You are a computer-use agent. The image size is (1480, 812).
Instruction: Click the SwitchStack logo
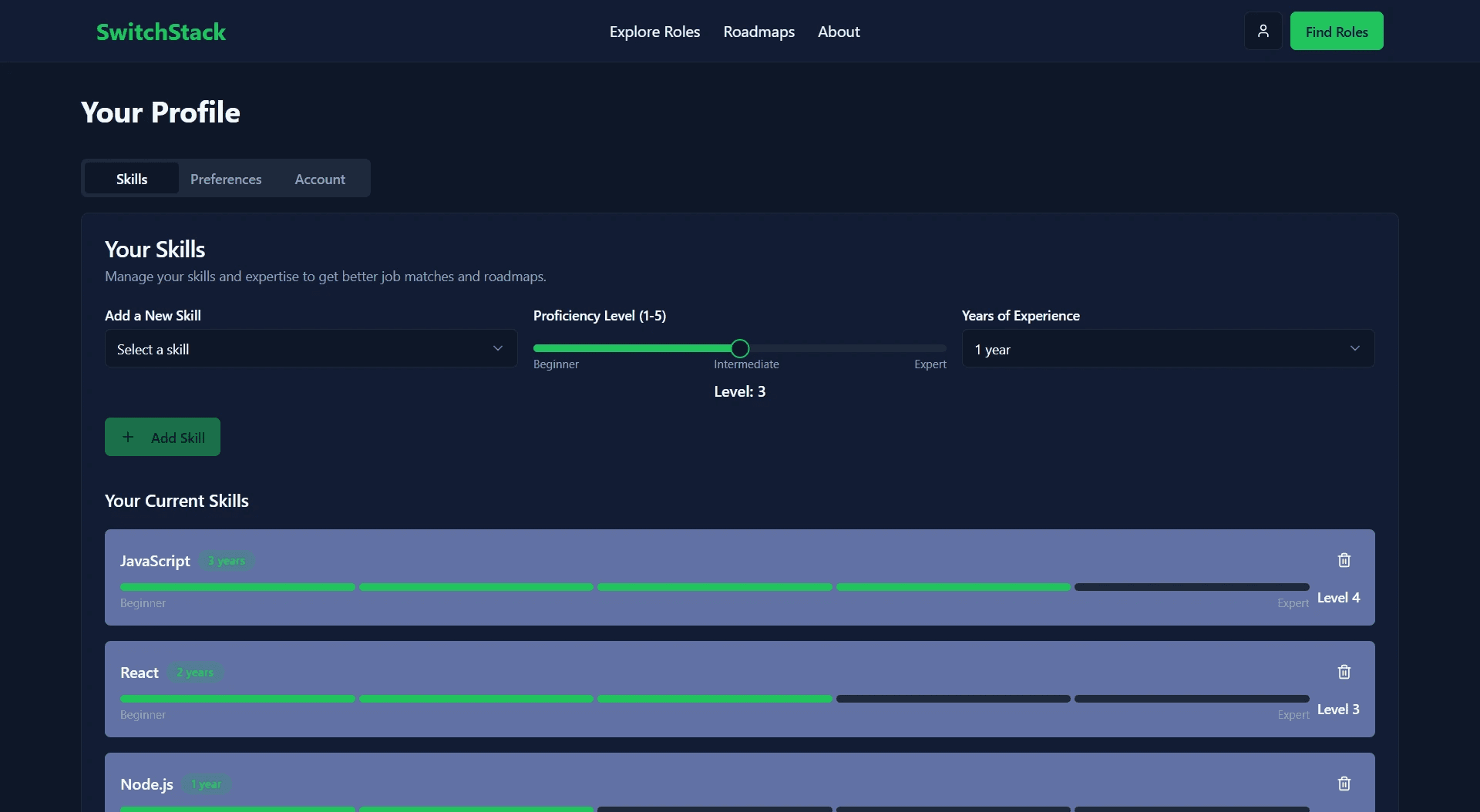pyautogui.click(x=160, y=32)
